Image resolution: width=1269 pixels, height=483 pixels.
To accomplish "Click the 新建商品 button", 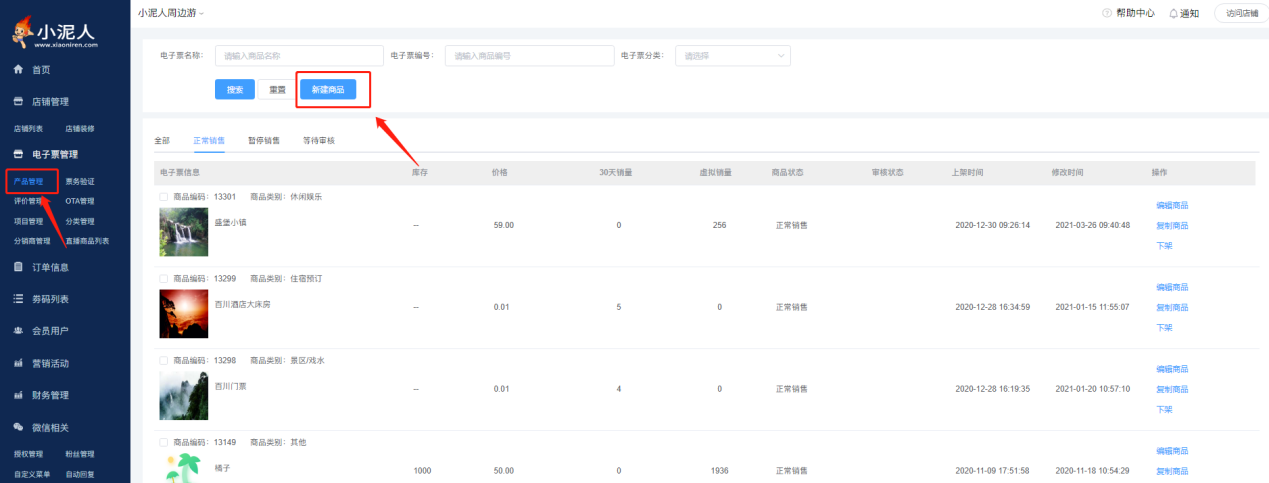I will [x=328, y=90].
